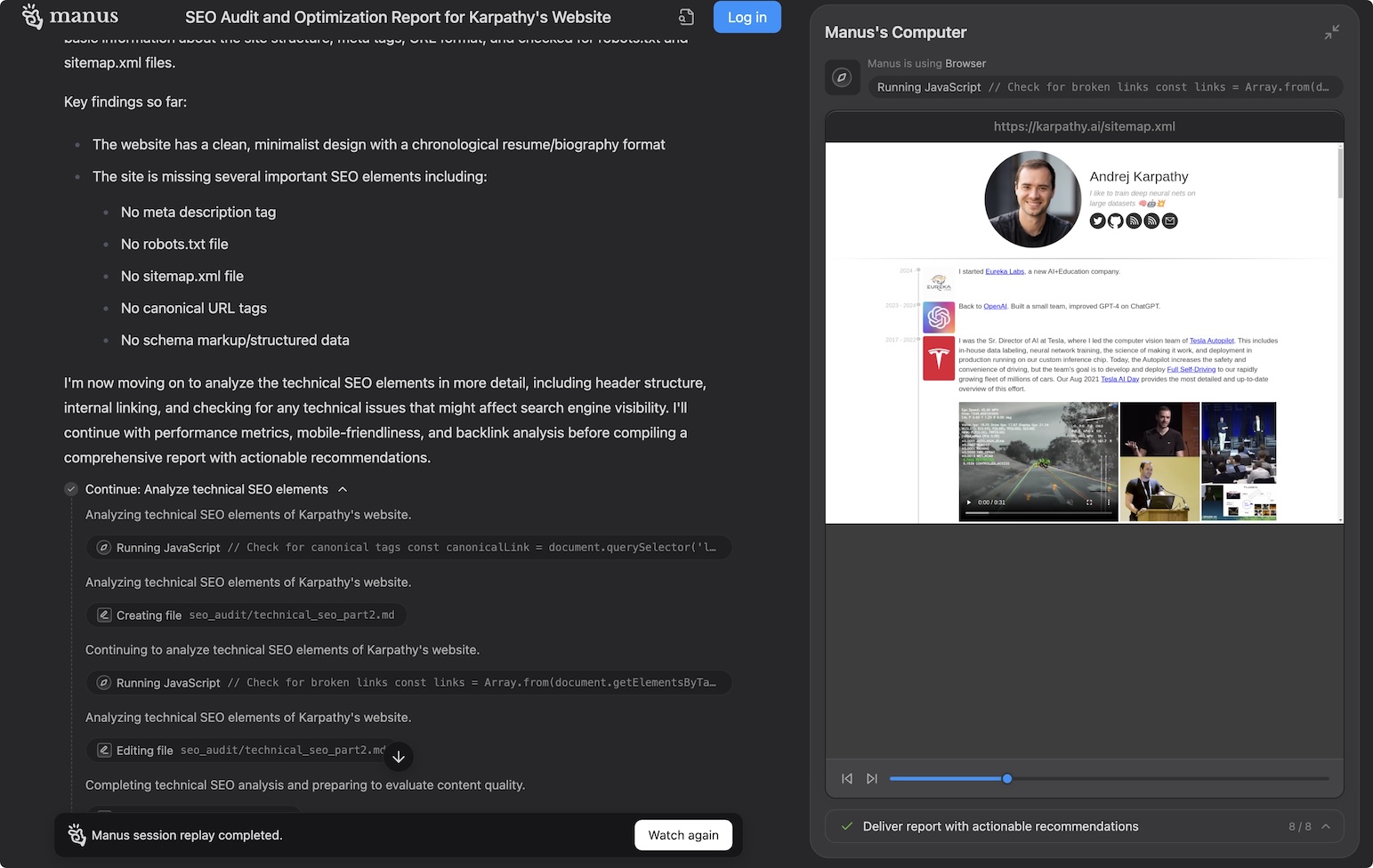
Task: Collapse the Analyze technical SEO elements step
Action: pos(343,489)
